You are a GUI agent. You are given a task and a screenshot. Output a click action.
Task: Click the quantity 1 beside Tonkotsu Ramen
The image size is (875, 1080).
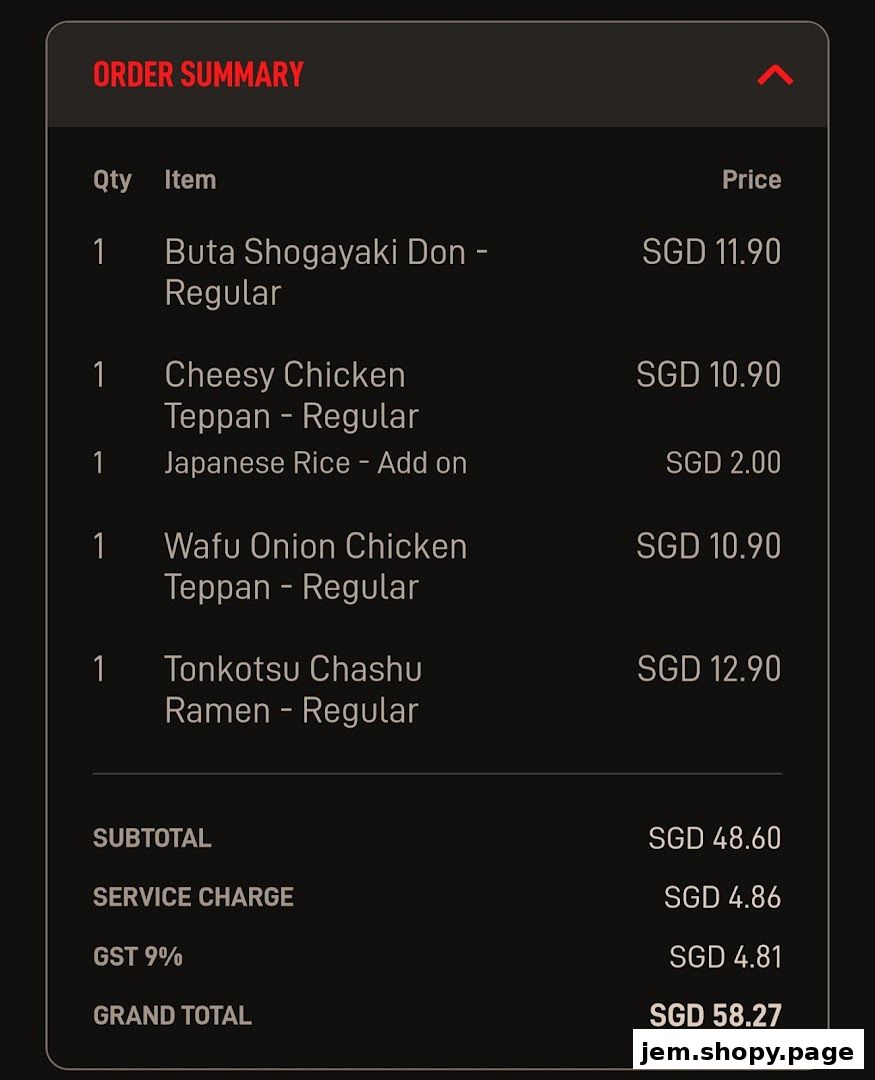tap(100, 668)
